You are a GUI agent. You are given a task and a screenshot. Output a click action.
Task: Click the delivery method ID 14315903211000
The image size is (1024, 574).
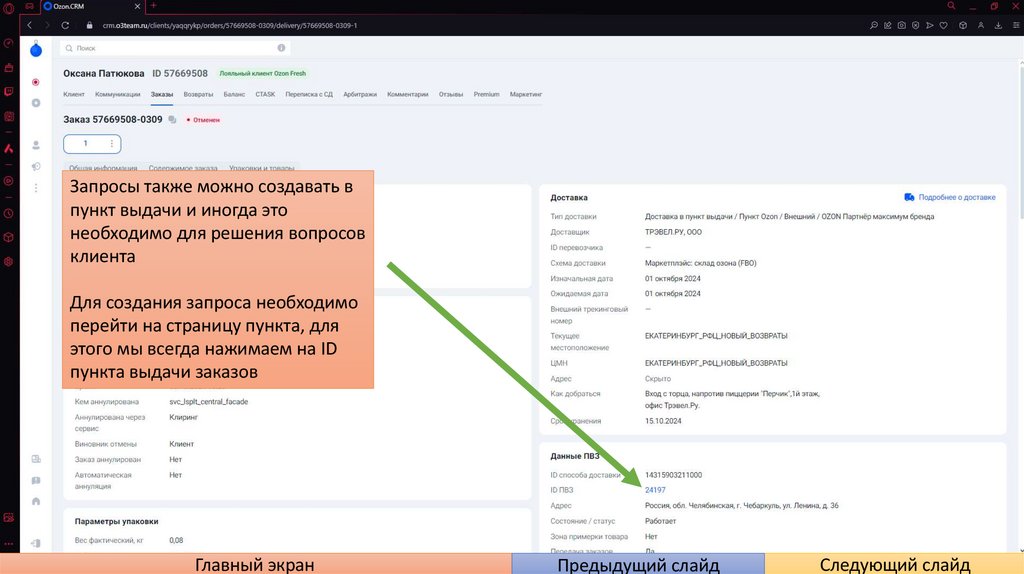click(x=673, y=475)
